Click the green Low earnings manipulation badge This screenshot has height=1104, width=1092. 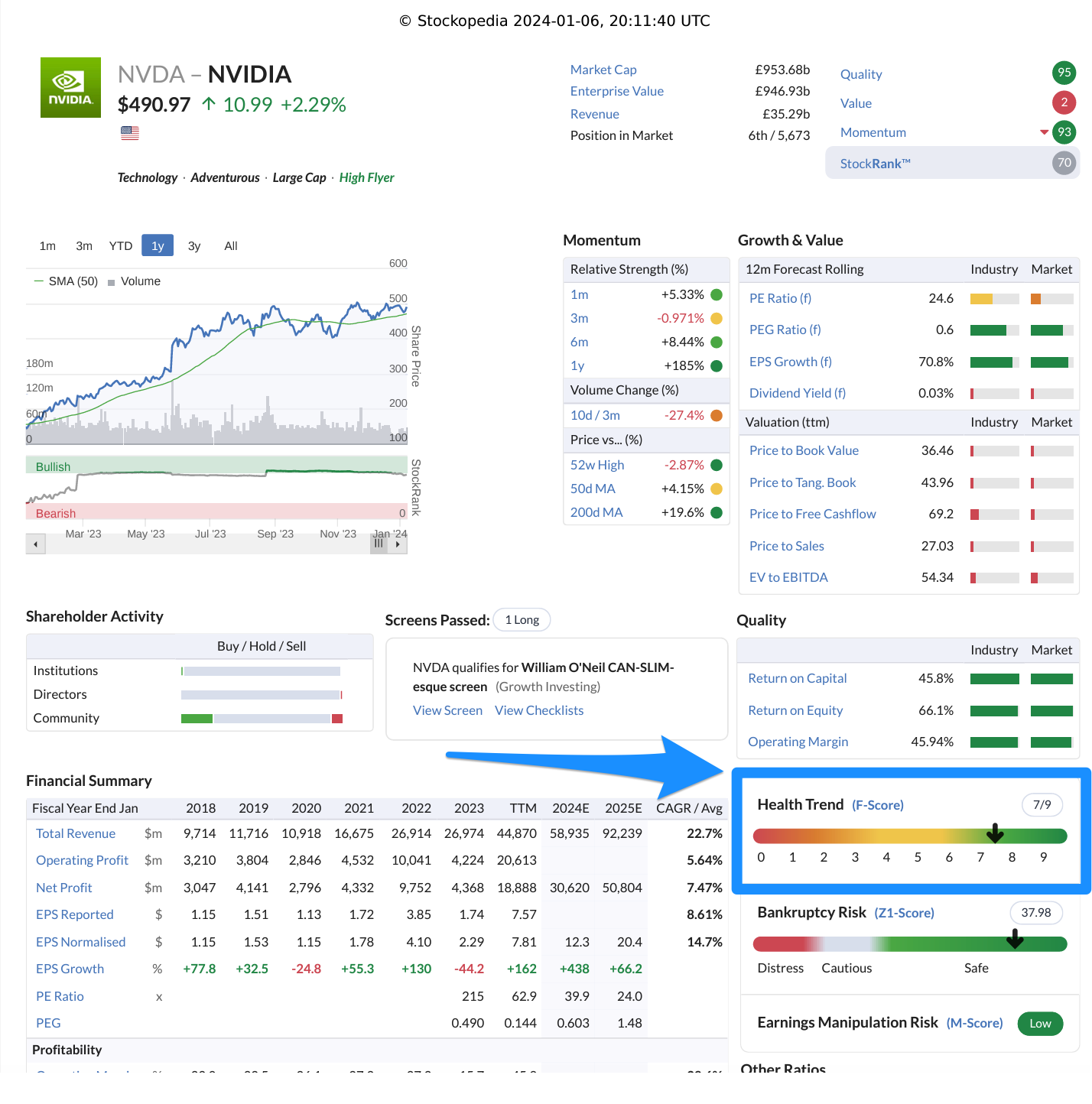[1040, 1023]
